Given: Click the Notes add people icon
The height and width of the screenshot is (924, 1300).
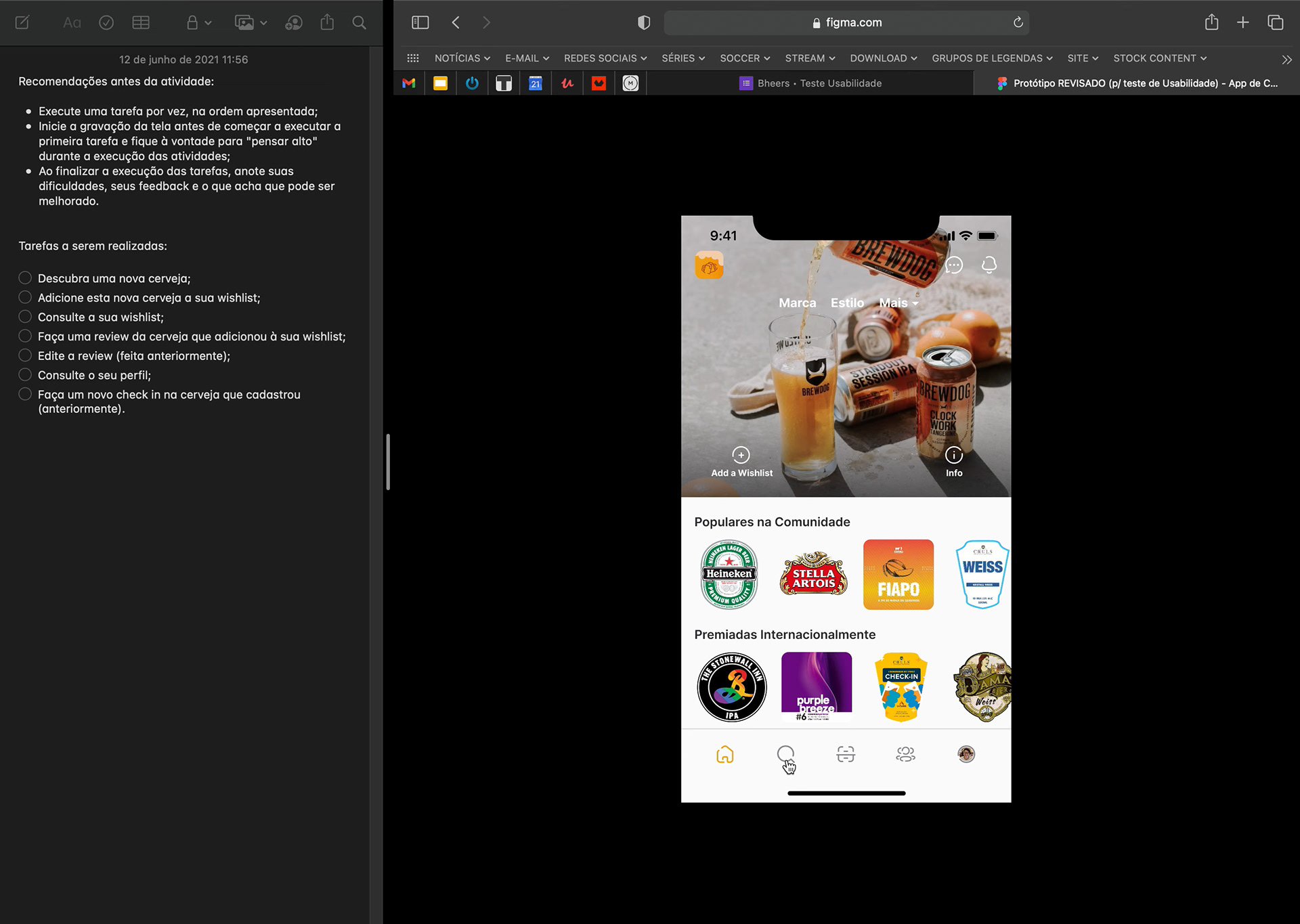Looking at the screenshot, I should 294,22.
